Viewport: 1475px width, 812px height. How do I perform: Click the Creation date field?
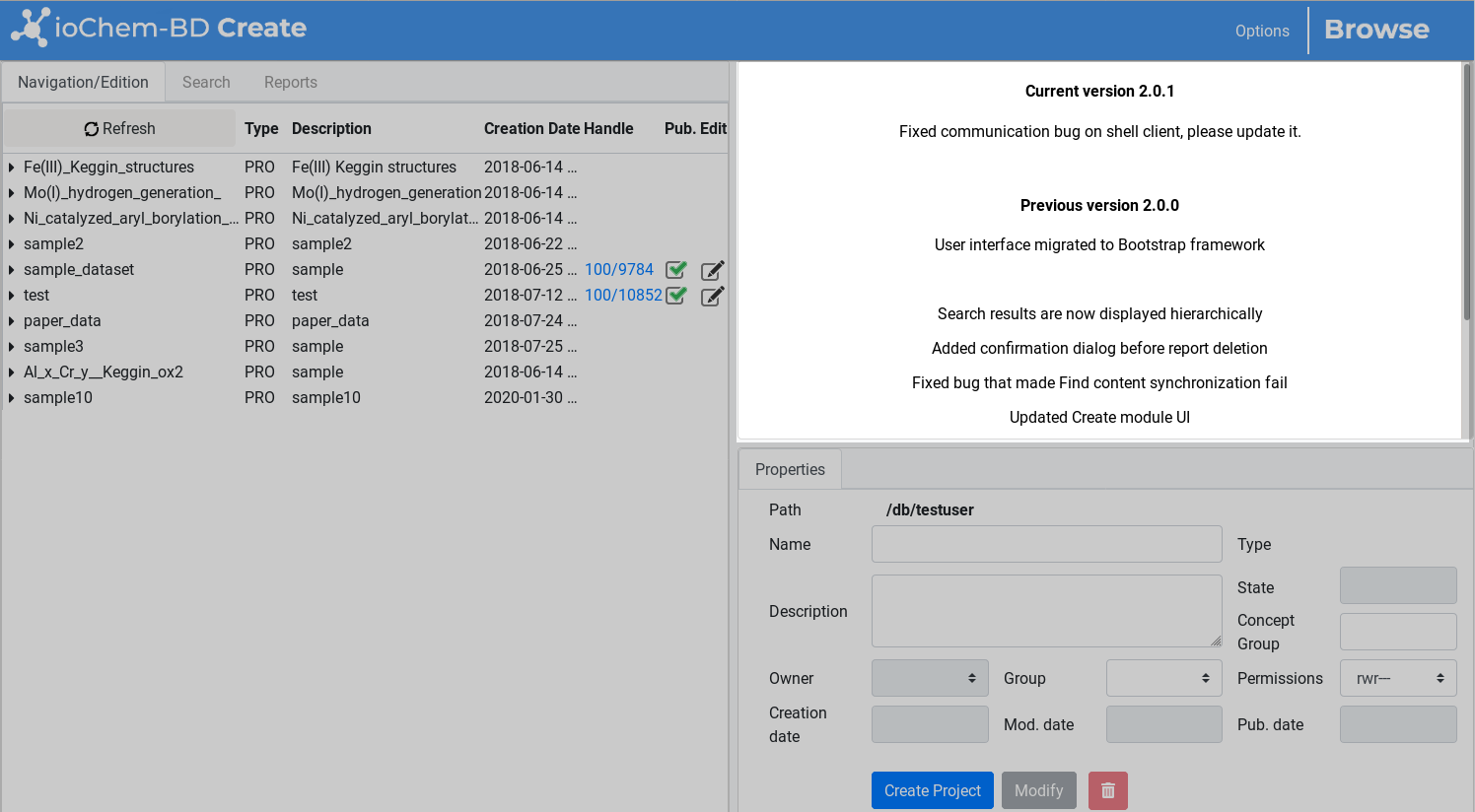coord(930,724)
